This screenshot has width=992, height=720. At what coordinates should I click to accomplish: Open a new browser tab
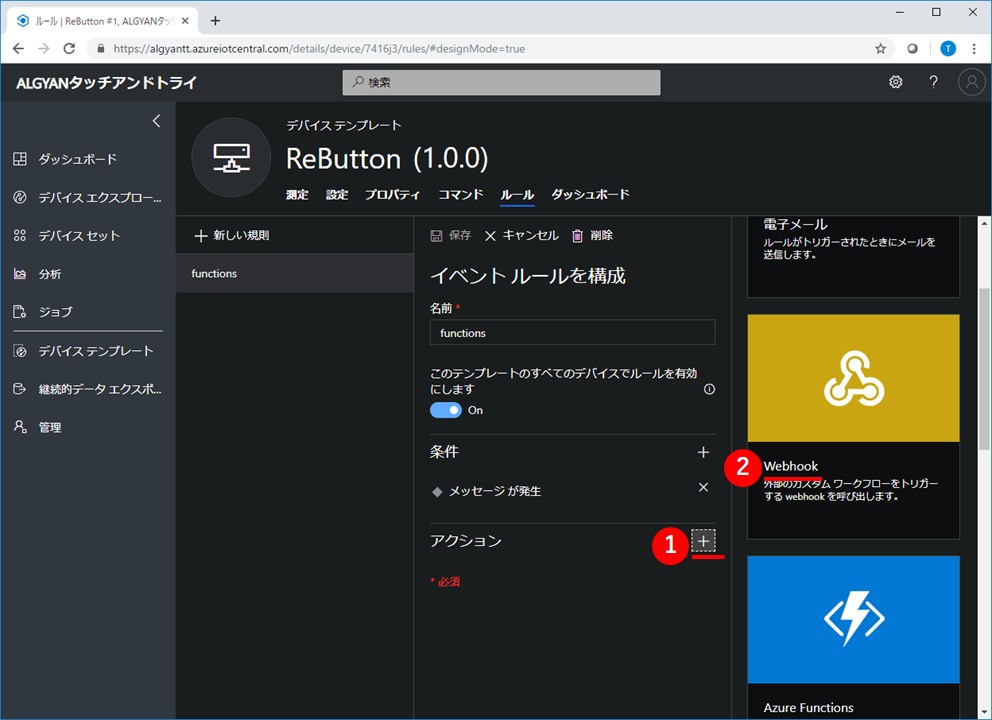click(215, 21)
